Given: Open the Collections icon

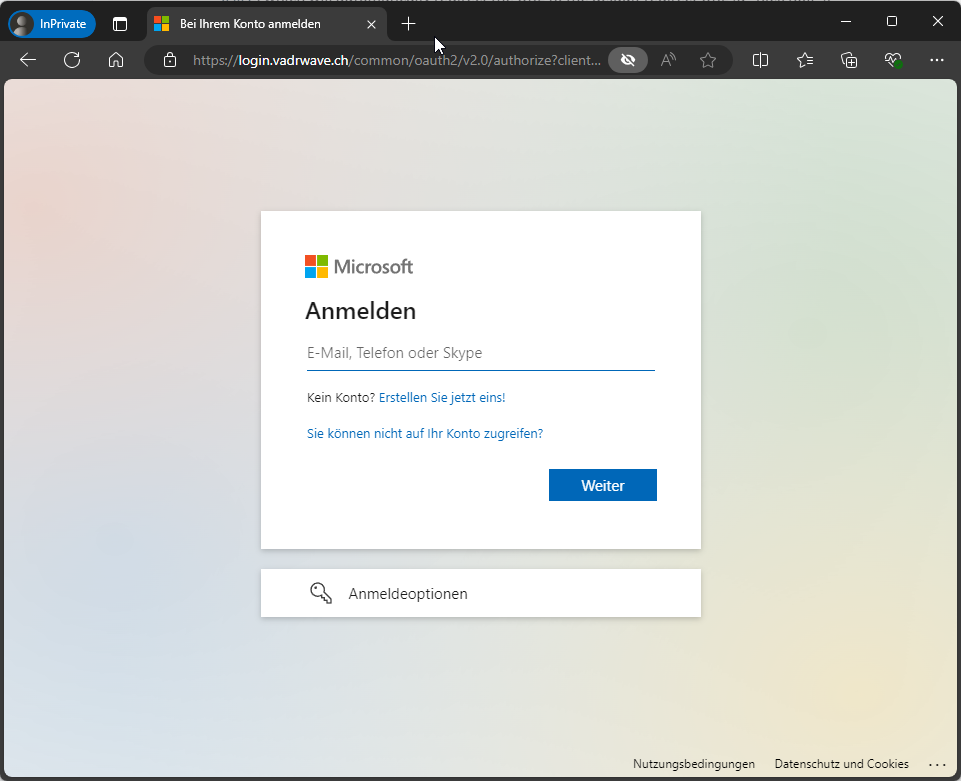Looking at the screenshot, I should (x=849, y=60).
